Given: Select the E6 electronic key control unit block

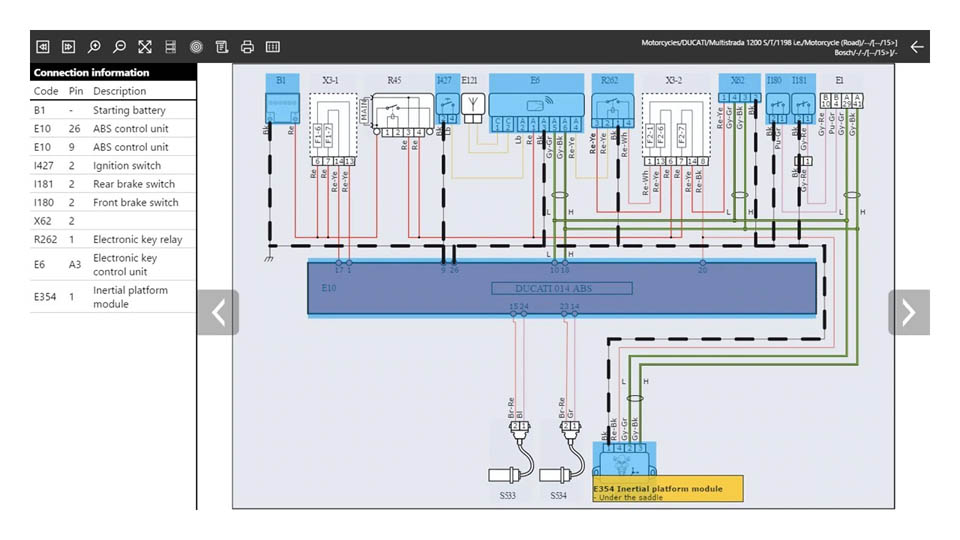Looking at the screenshot, I should click(x=536, y=112).
